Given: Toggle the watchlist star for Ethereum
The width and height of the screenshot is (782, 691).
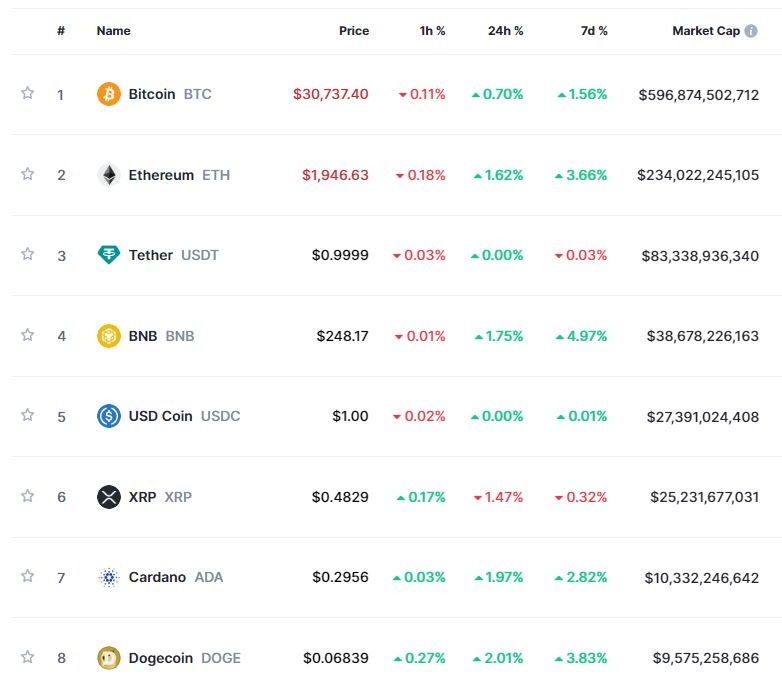Looking at the screenshot, I should (28, 174).
